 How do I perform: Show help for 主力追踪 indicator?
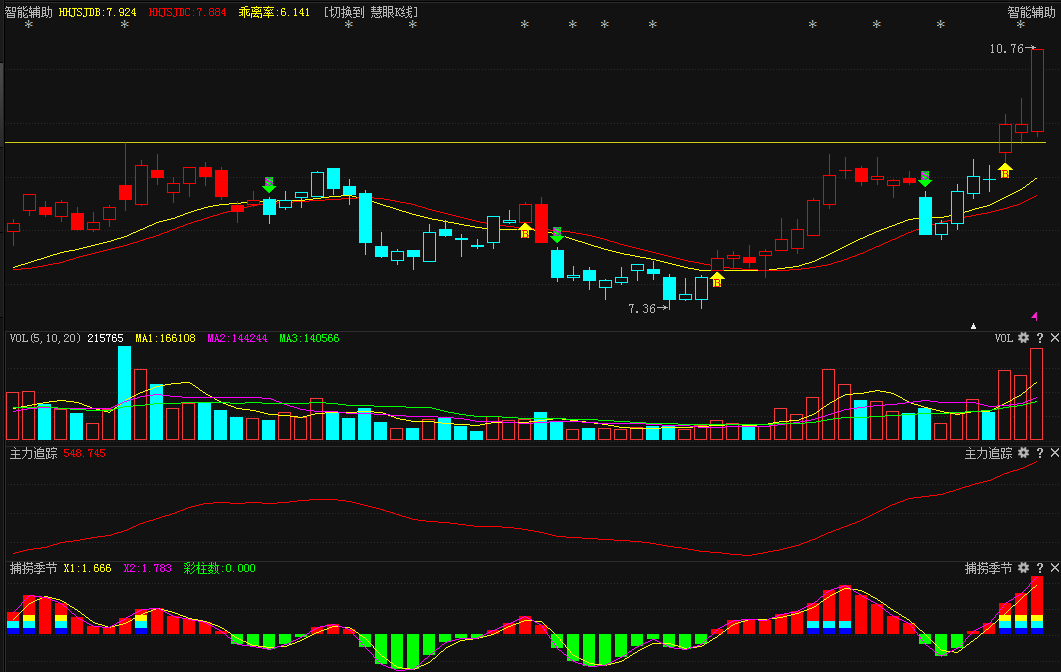coord(1039,454)
